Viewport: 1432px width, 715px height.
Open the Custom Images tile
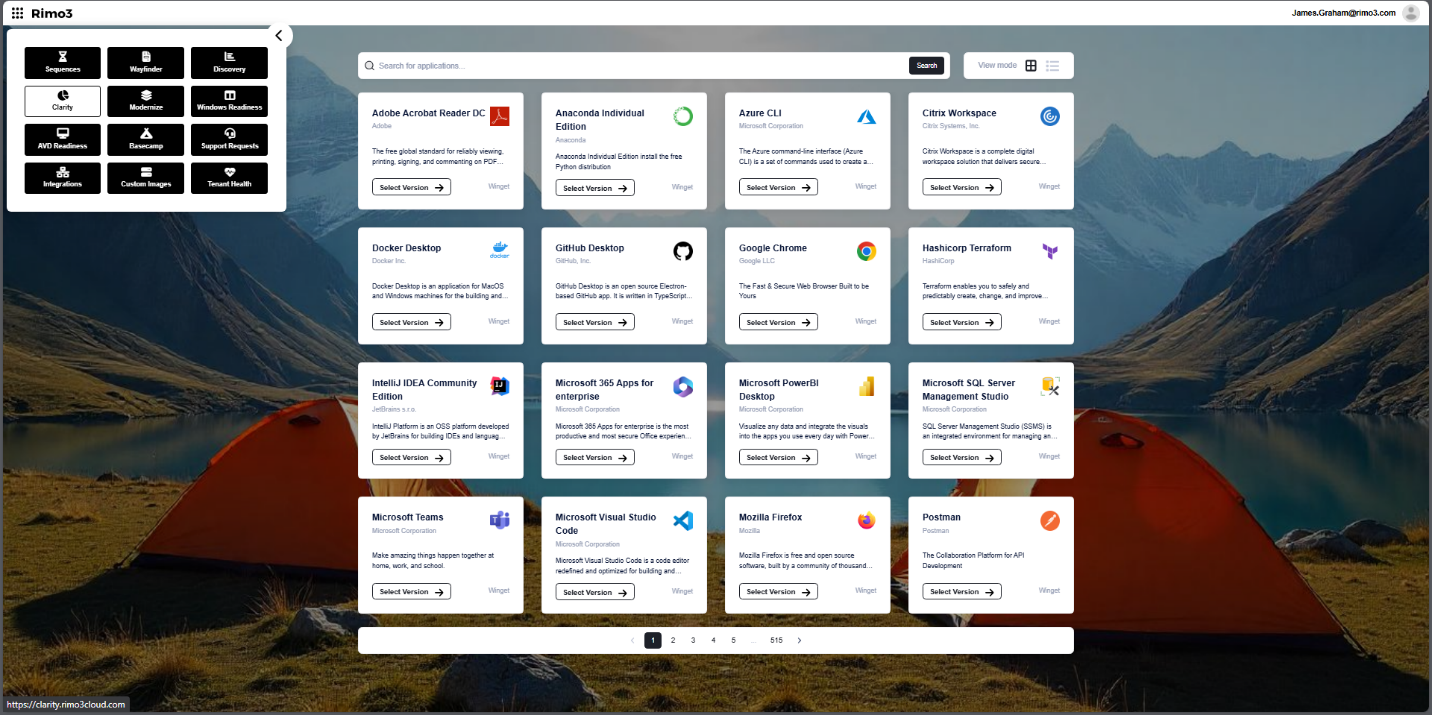(x=145, y=178)
